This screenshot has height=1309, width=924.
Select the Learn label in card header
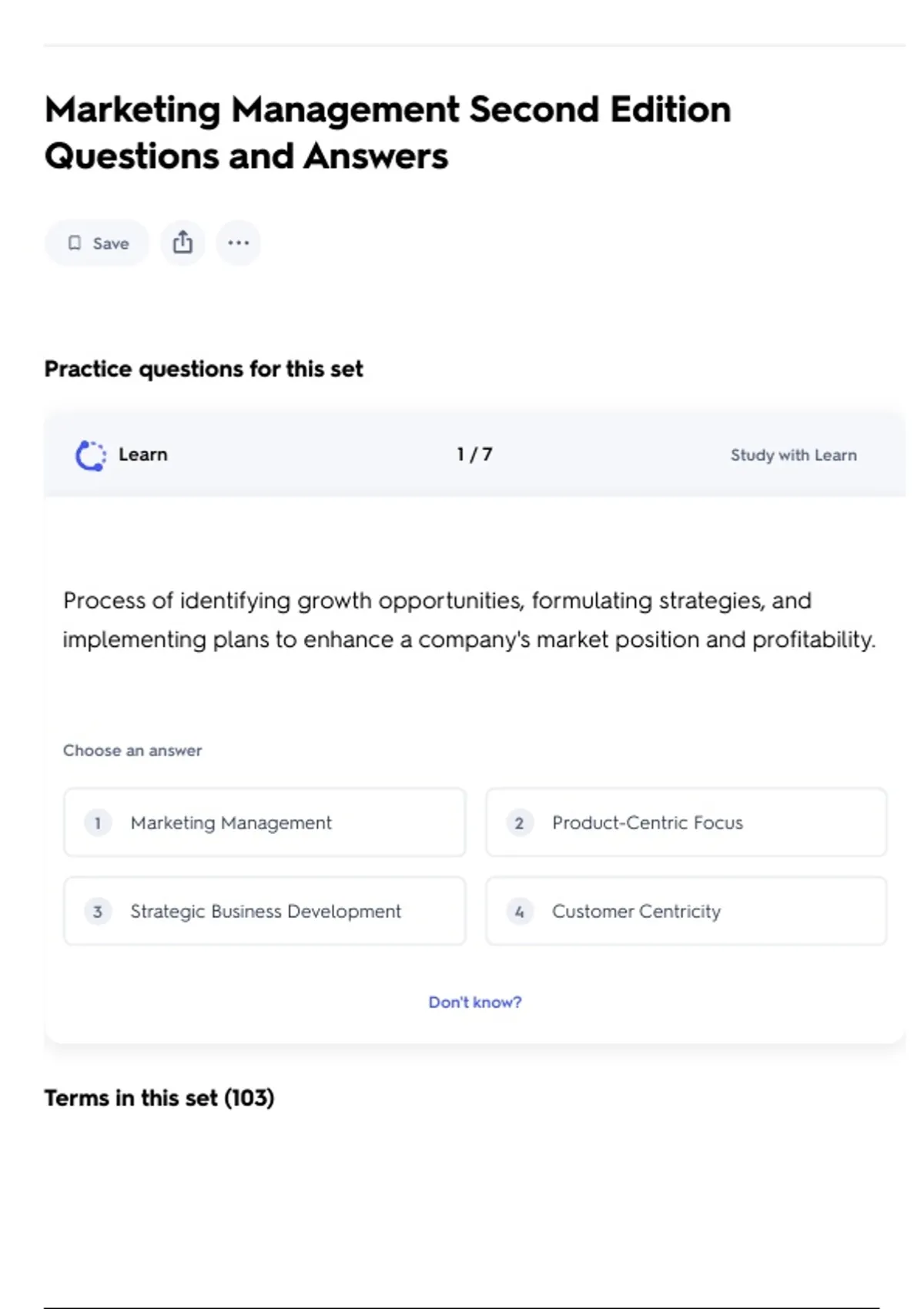142,454
